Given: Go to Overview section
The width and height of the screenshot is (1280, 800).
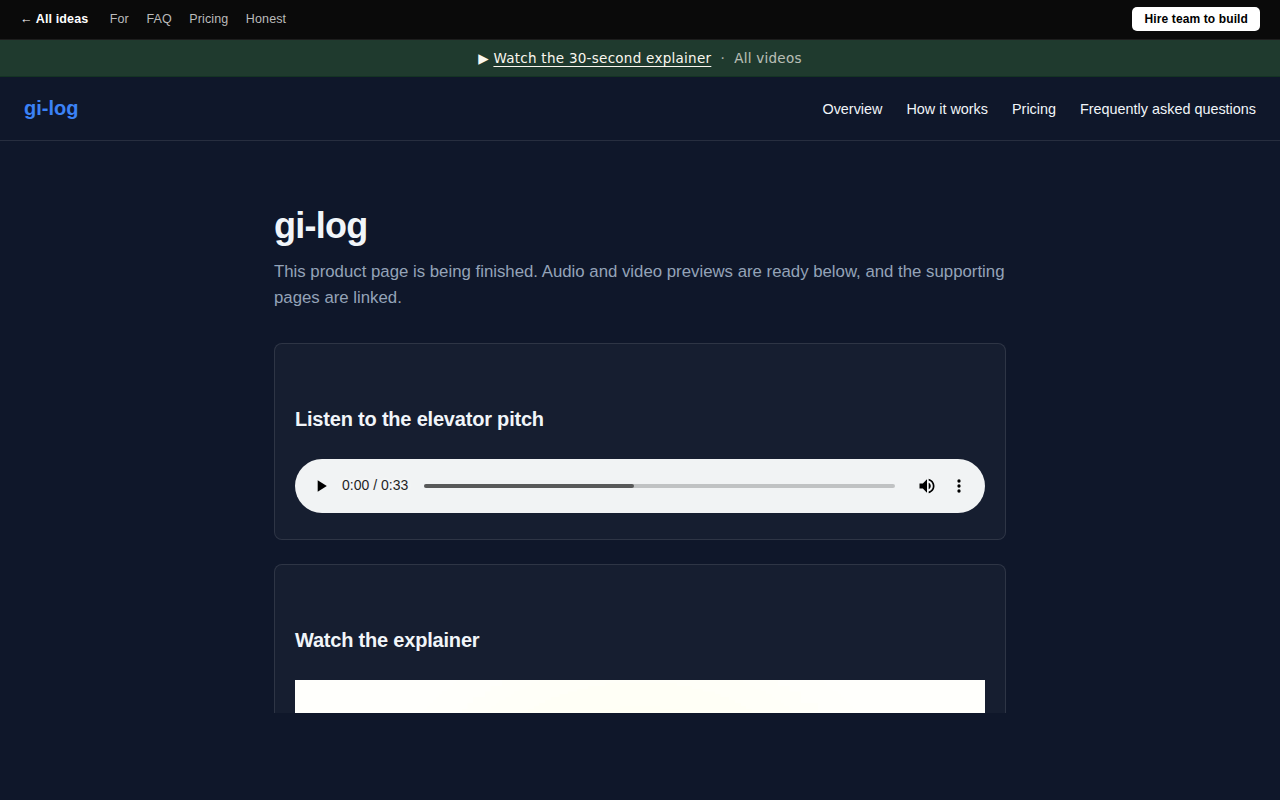Looking at the screenshot, I should click(852, 109).
